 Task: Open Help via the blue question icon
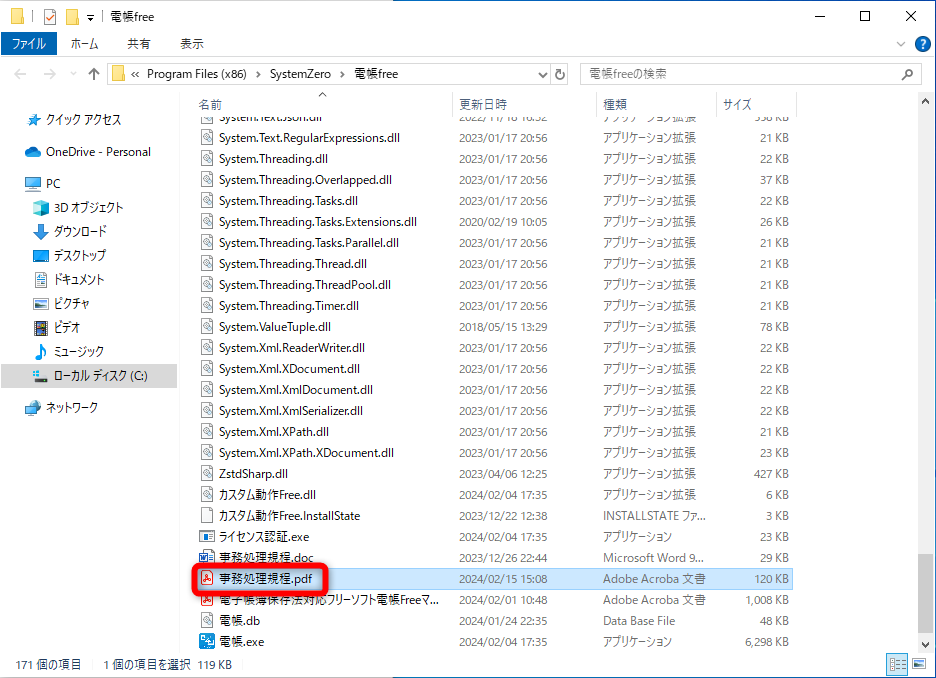point(922,44)
